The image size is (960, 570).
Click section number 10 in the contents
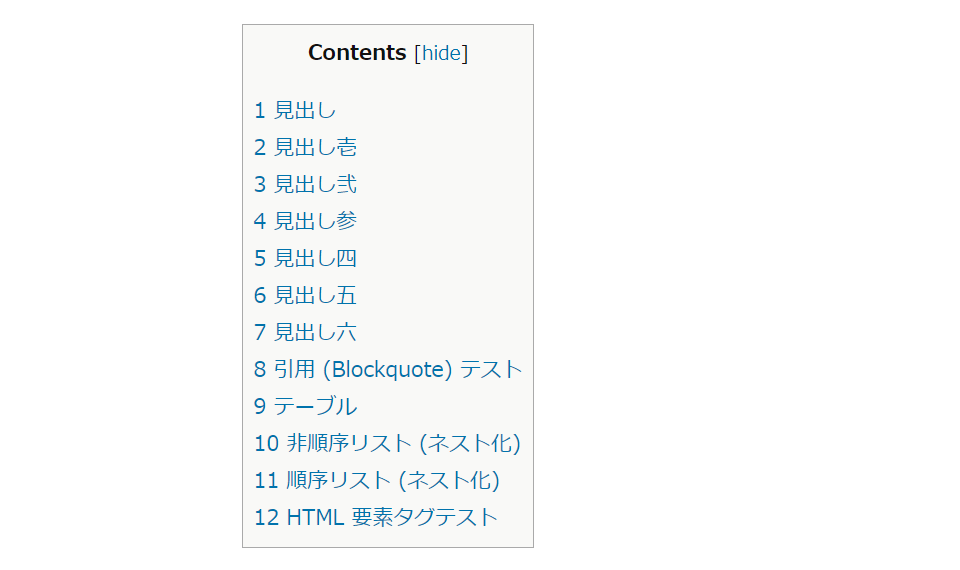[x=266, y=443]
